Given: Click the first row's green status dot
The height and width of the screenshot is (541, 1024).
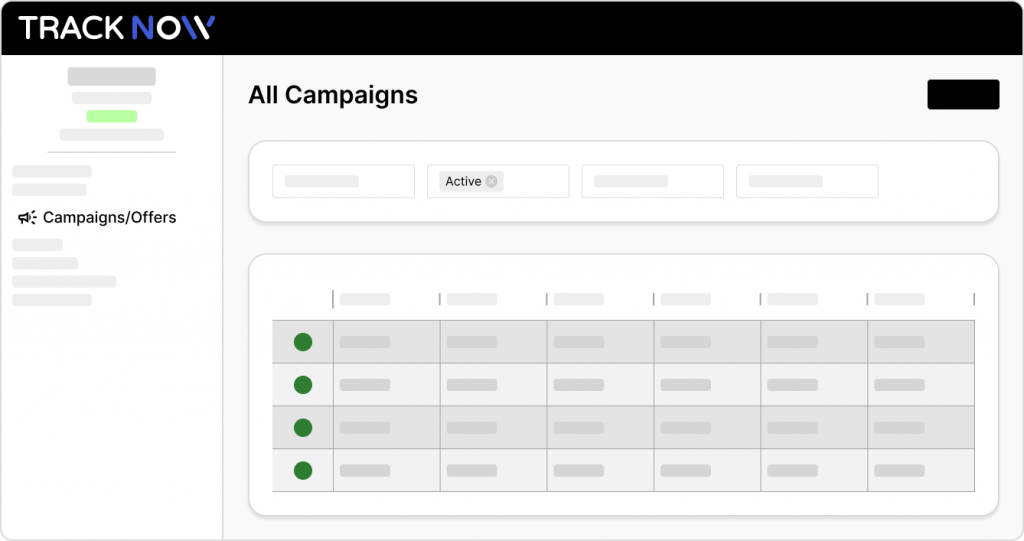Looking at the screenshot, I should pyautogui.click(x=303, y=342).
